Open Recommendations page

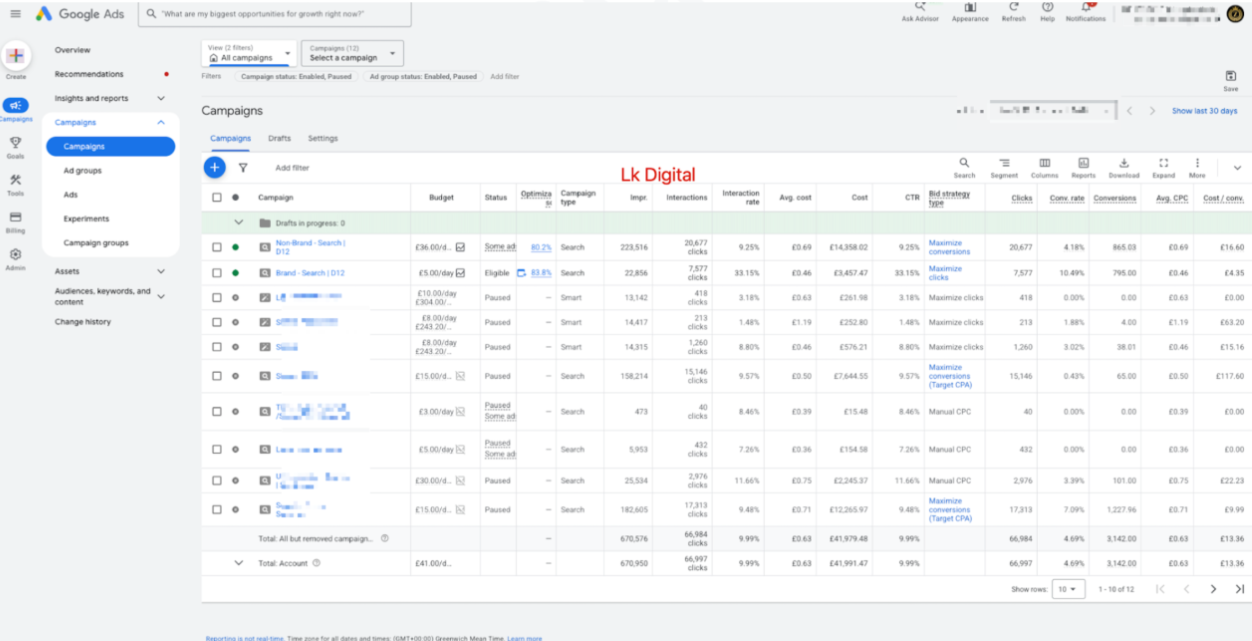(89, 74)
